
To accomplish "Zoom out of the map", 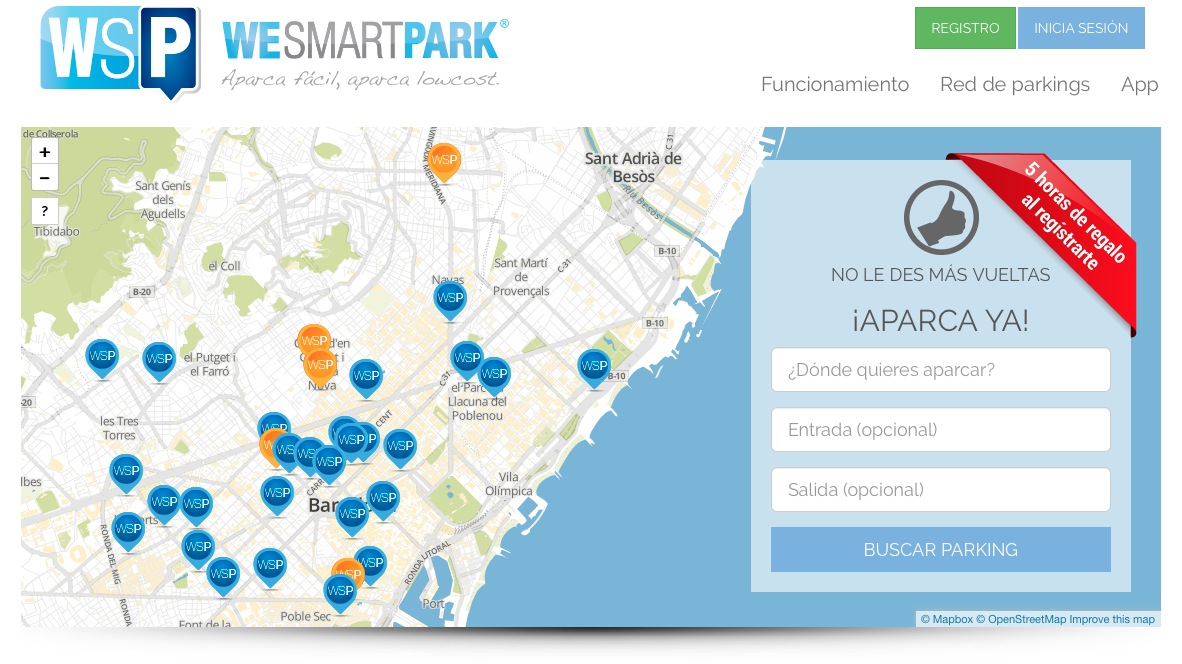I will (45, 178).
